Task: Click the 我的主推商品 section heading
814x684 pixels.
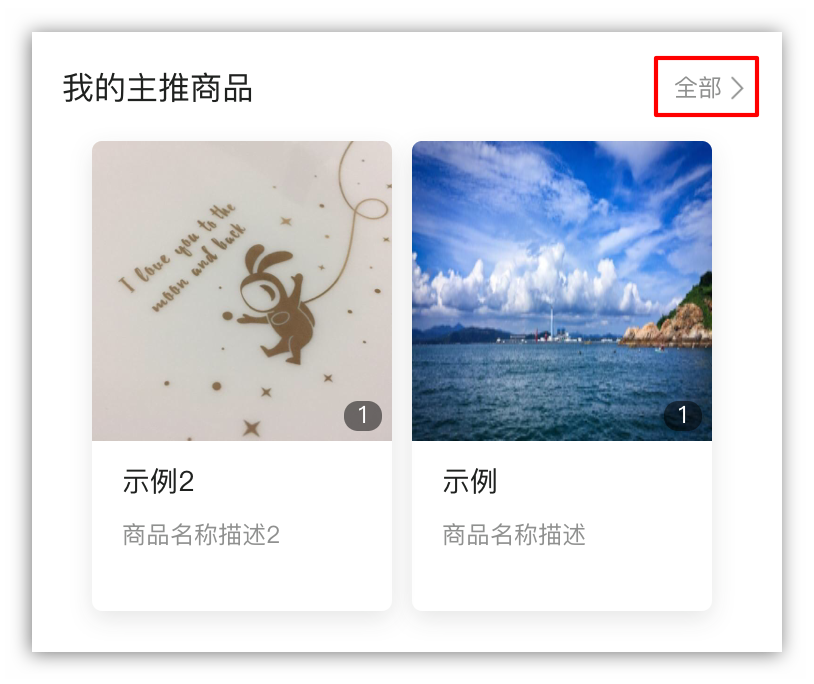Action: (158, 88)
